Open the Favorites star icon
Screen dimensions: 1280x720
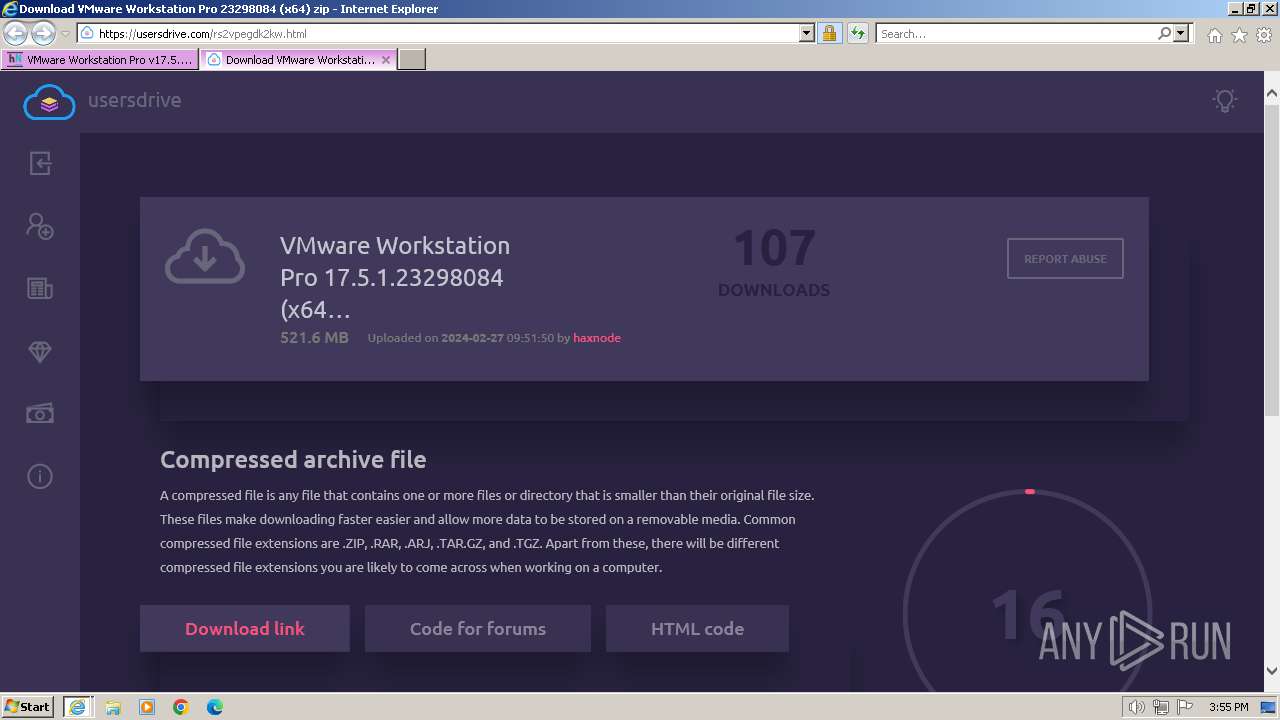pos(1239,34)
